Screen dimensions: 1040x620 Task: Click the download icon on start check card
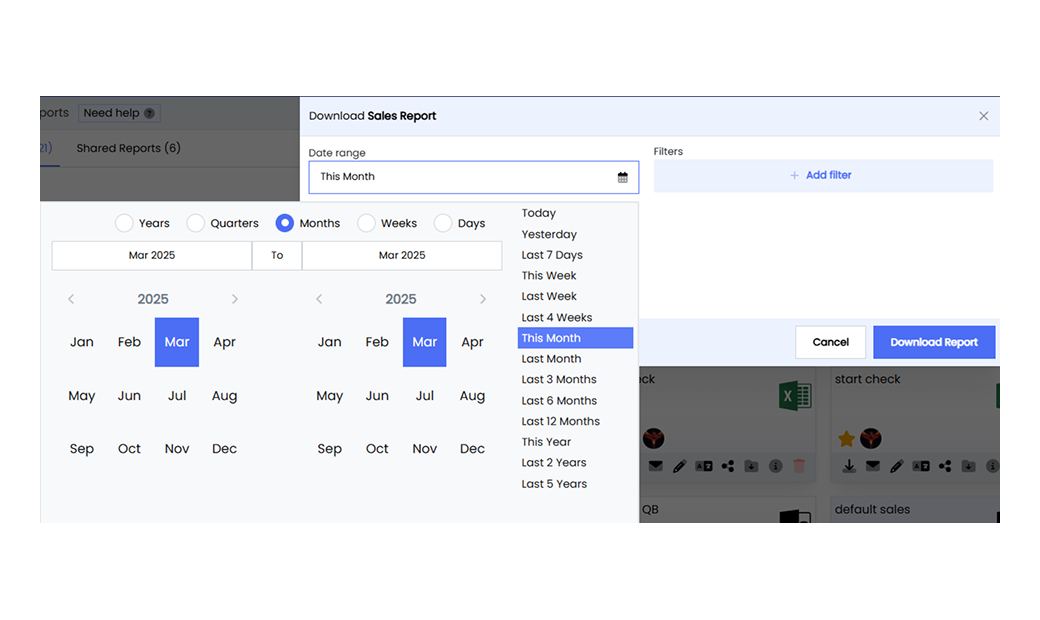point(849,466)
